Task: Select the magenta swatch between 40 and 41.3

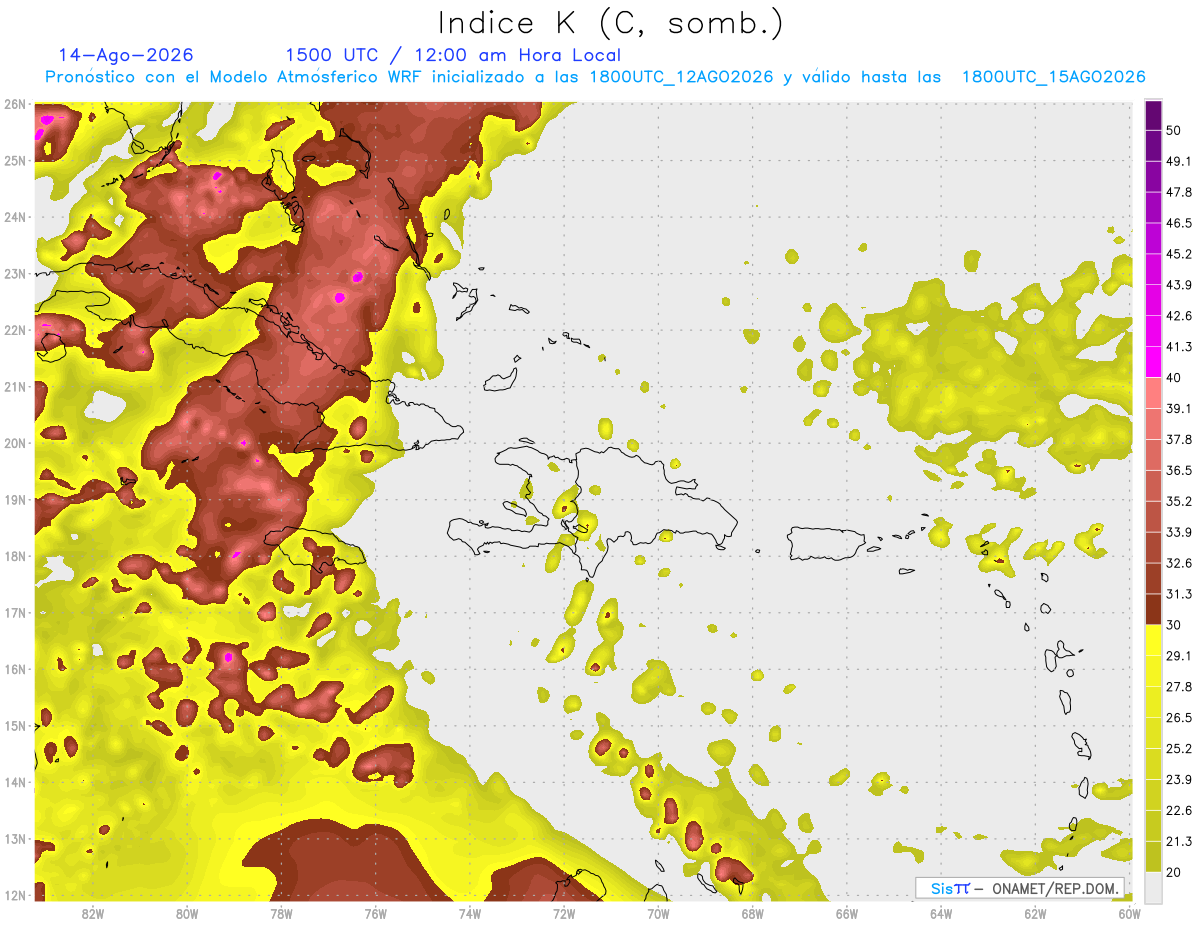Action: (x=1153, y=362)
